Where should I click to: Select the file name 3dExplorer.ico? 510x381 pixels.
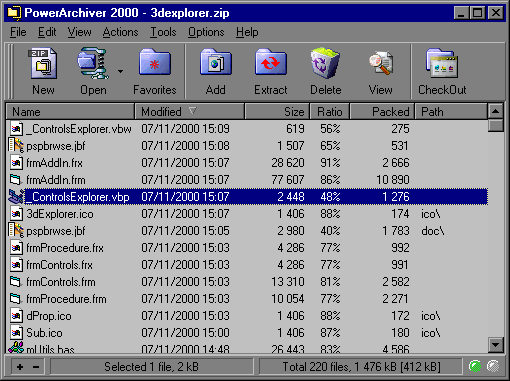pos(60,214)
